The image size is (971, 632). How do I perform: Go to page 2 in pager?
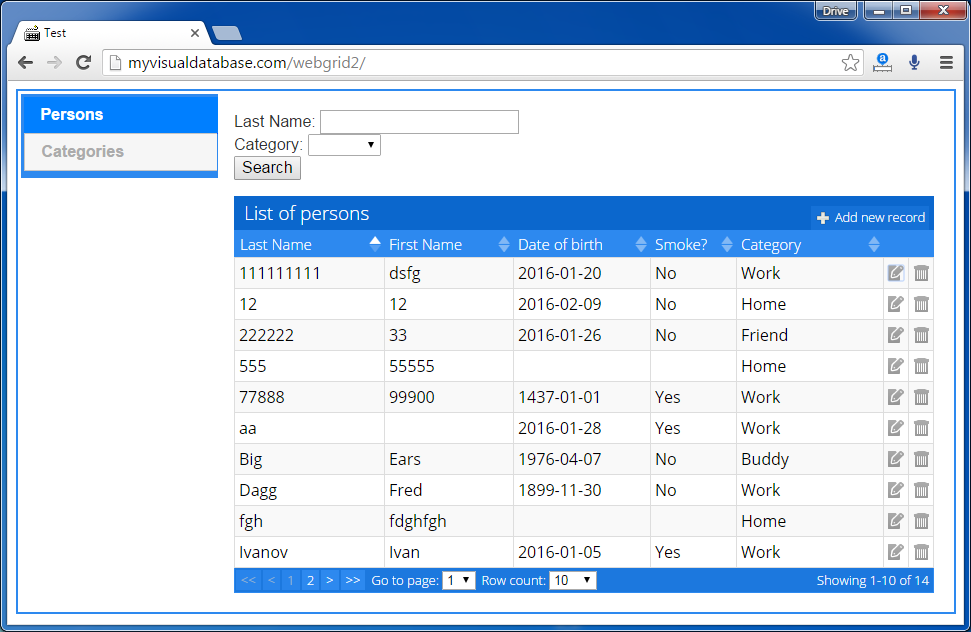pyautogui.click(x=310, y=581)
